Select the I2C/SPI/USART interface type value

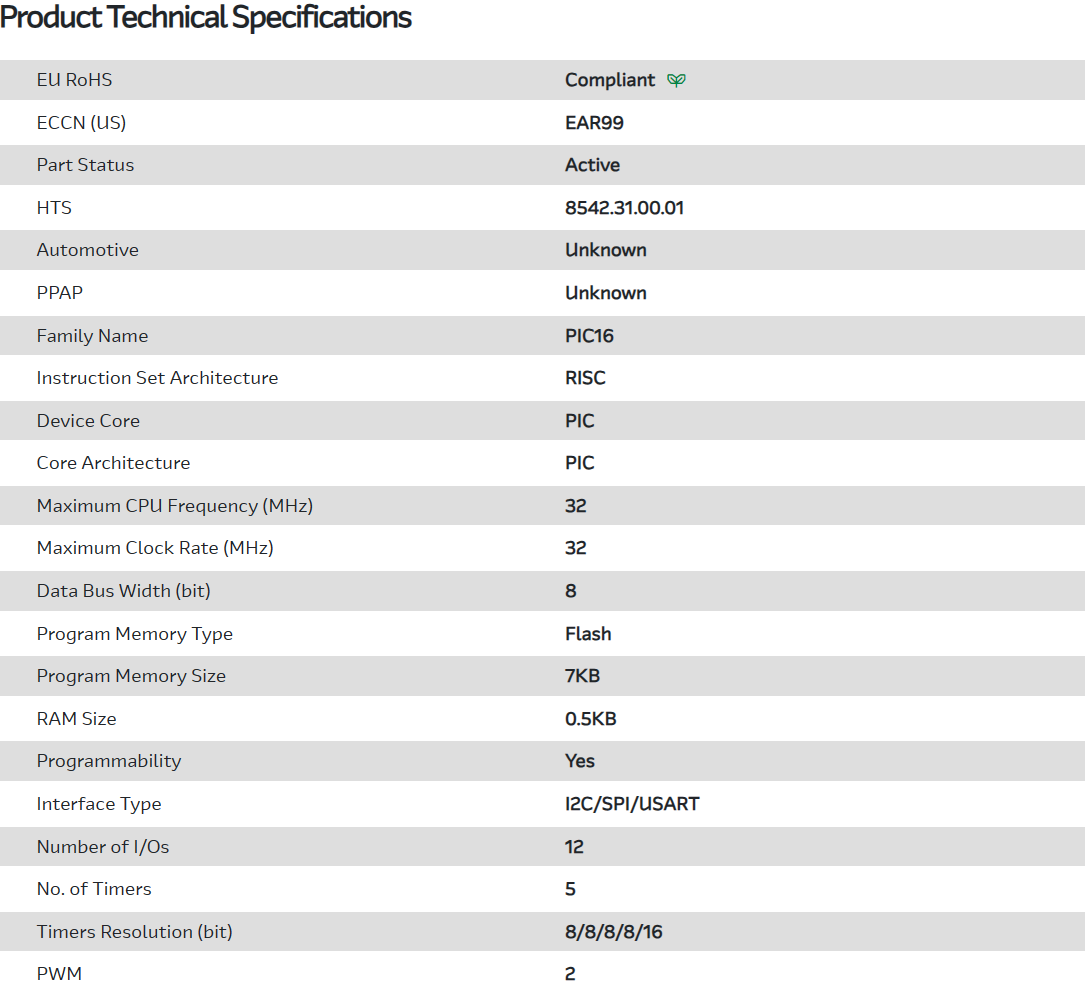pyautogui.click(x=632, y=804)
